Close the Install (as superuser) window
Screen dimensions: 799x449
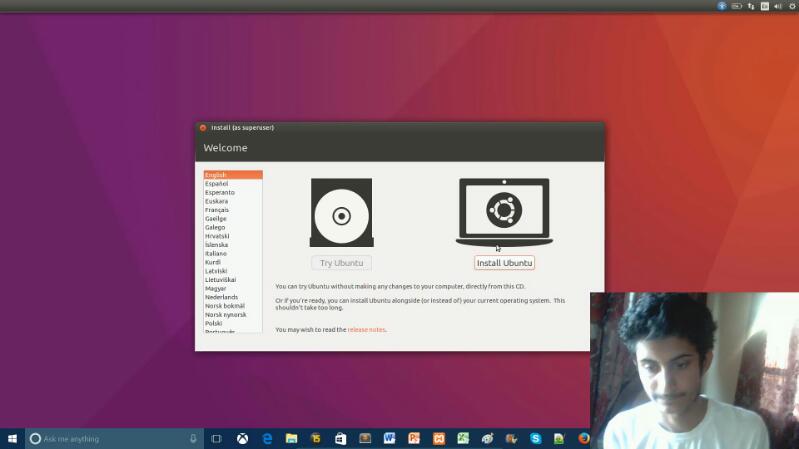(203, 128)
